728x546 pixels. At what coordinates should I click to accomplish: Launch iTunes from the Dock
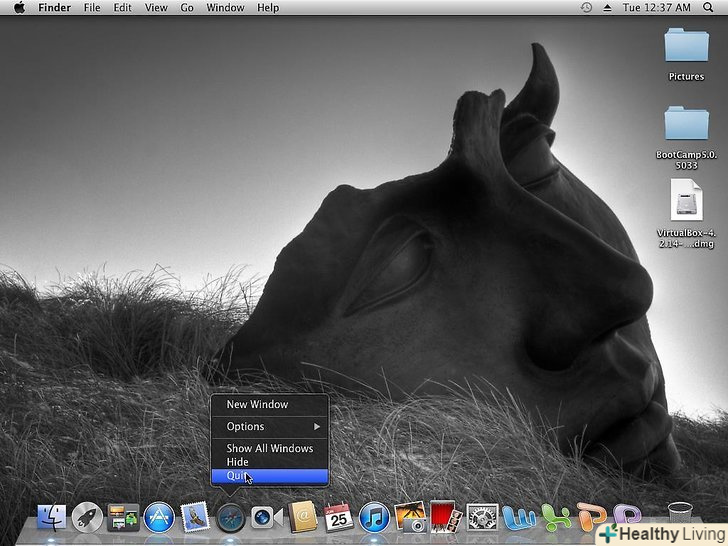point(373,517)
